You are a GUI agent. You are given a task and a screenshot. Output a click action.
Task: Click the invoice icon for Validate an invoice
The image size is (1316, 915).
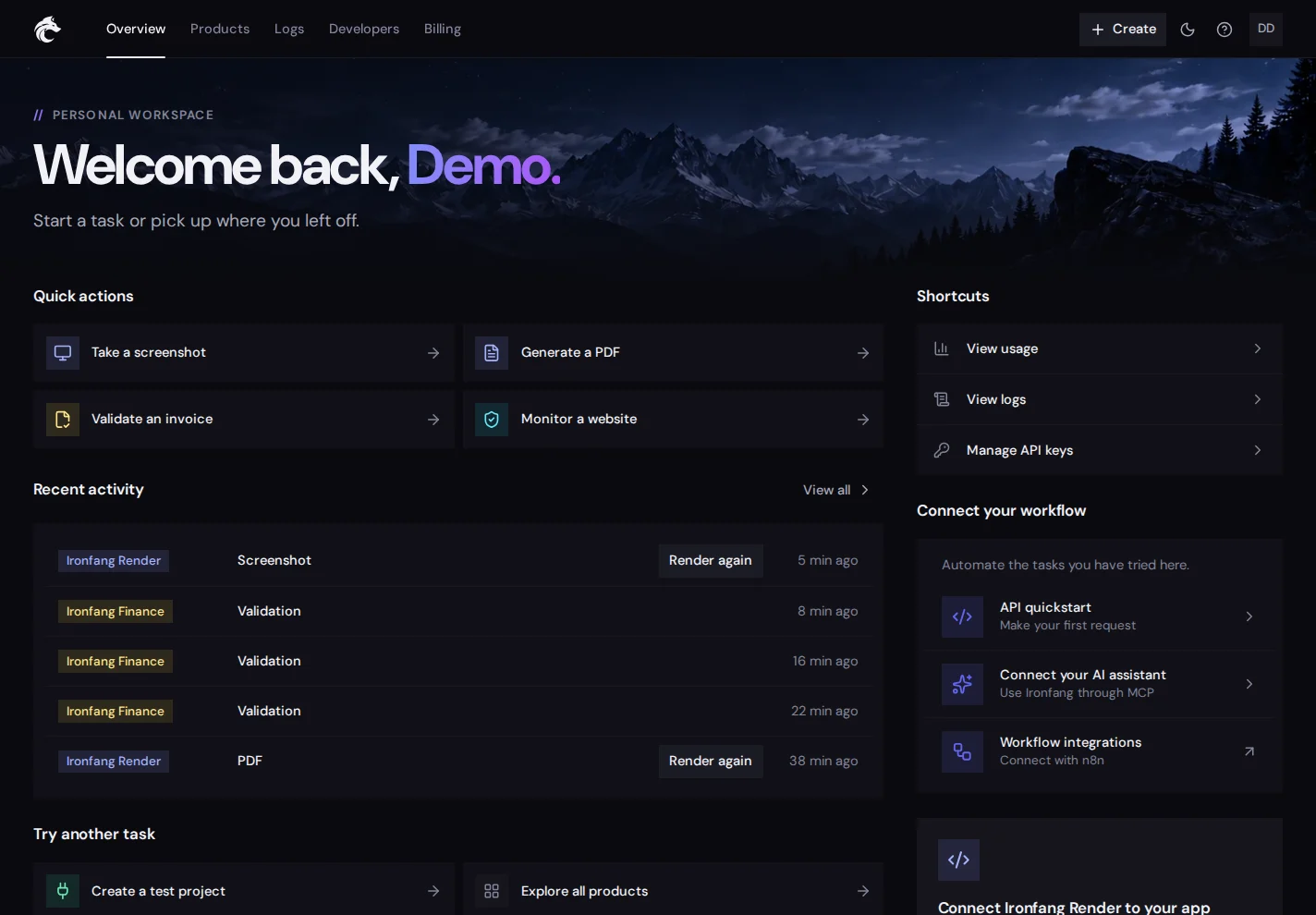pyautogui.click(x=63, y=420)
